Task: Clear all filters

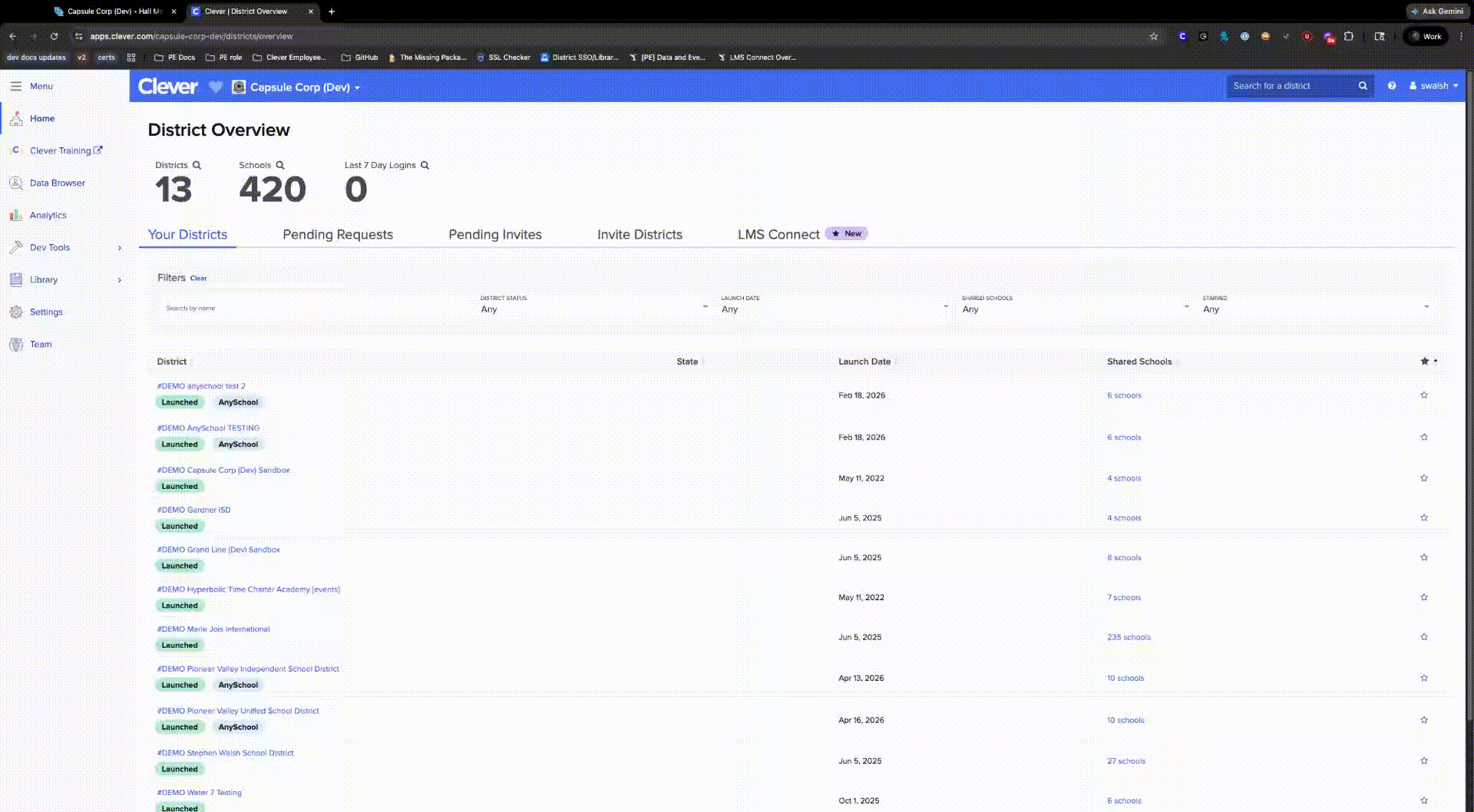Action: coord(198,279)
